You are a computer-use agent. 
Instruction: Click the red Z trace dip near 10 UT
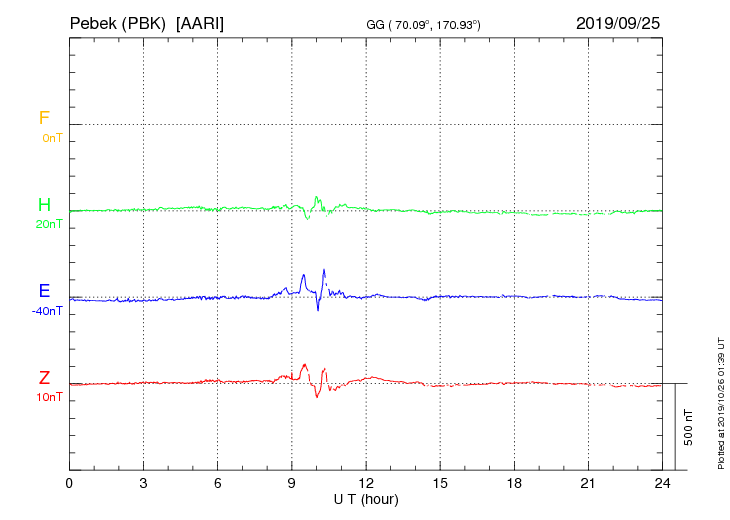click(x=317, y=396)
